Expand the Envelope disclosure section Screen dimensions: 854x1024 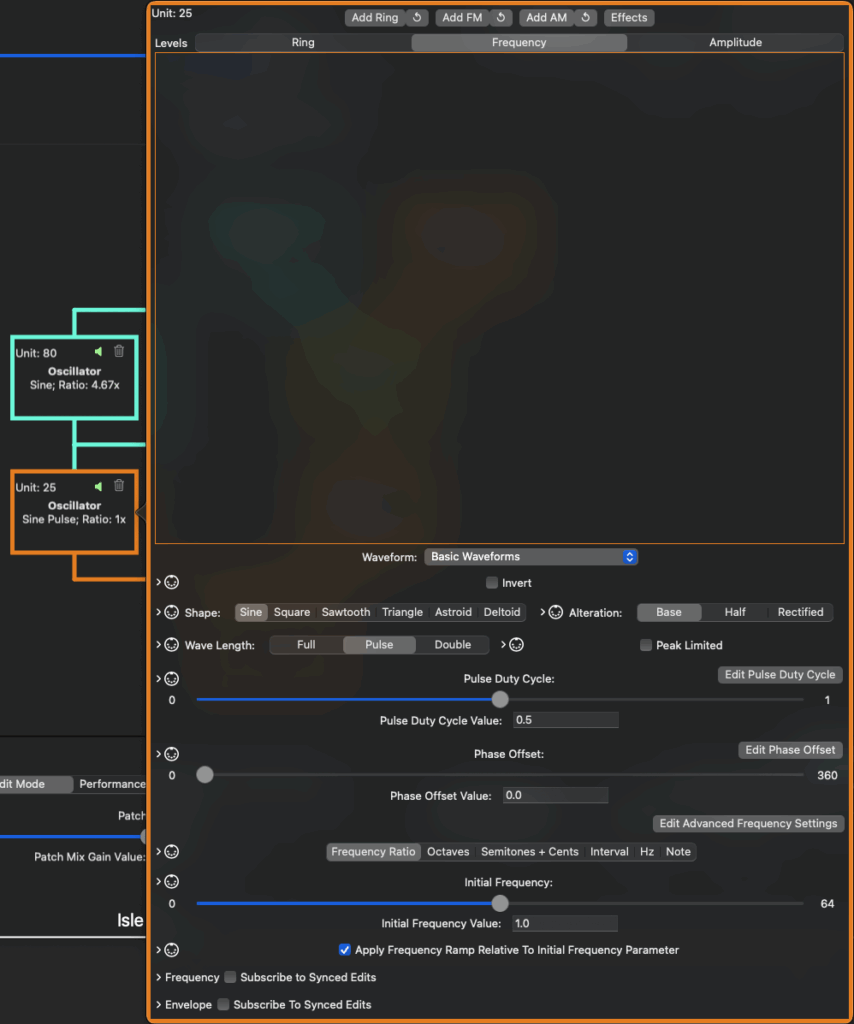pyautogui.click(x=159, y=1004)
